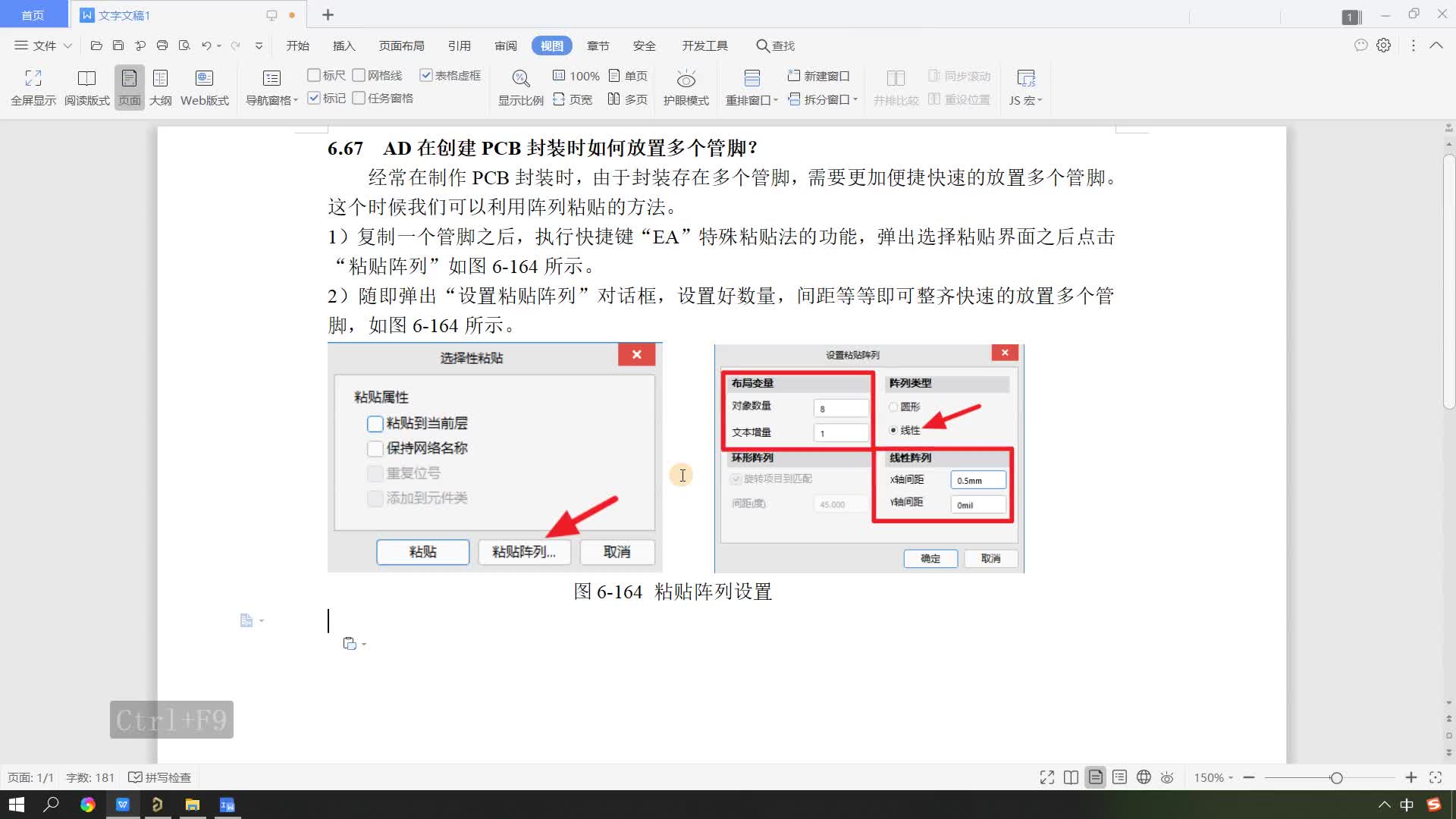This screenshot has width=1456, height=819.
Task: Expand the File menu dropdown arrow
Action: pos(67,45)
